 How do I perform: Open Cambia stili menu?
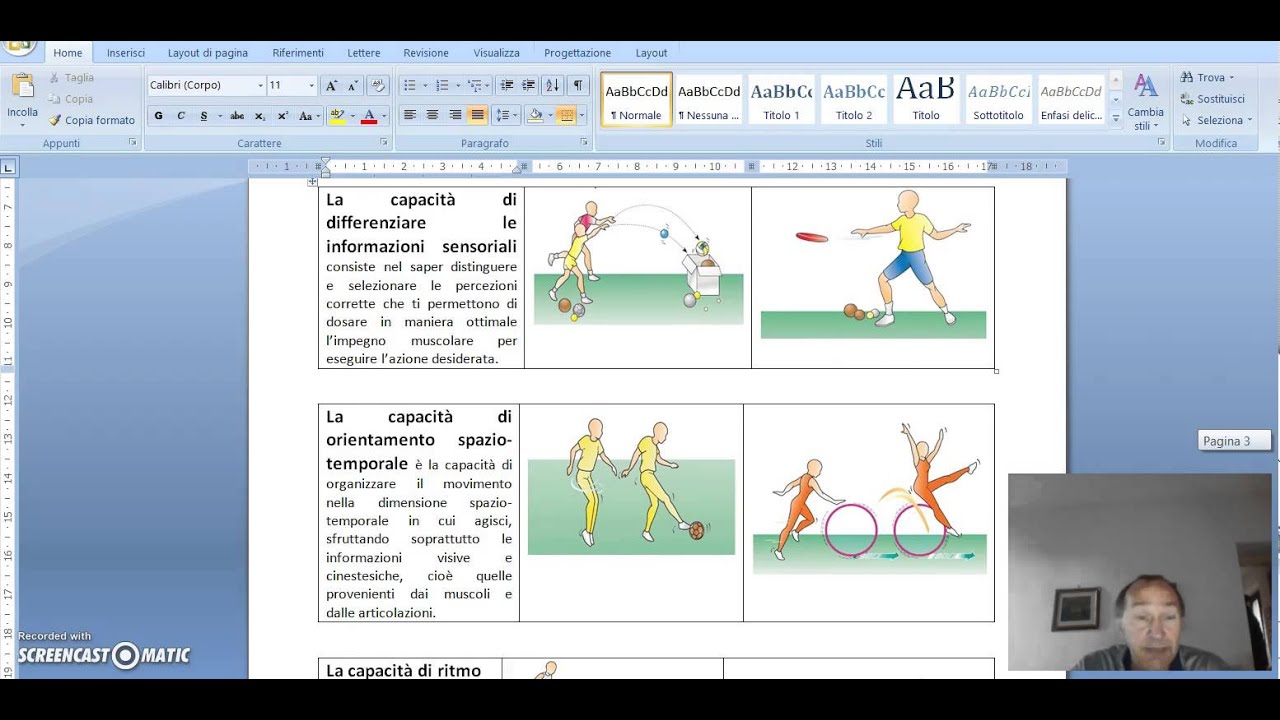click(x=1145, y=103)
